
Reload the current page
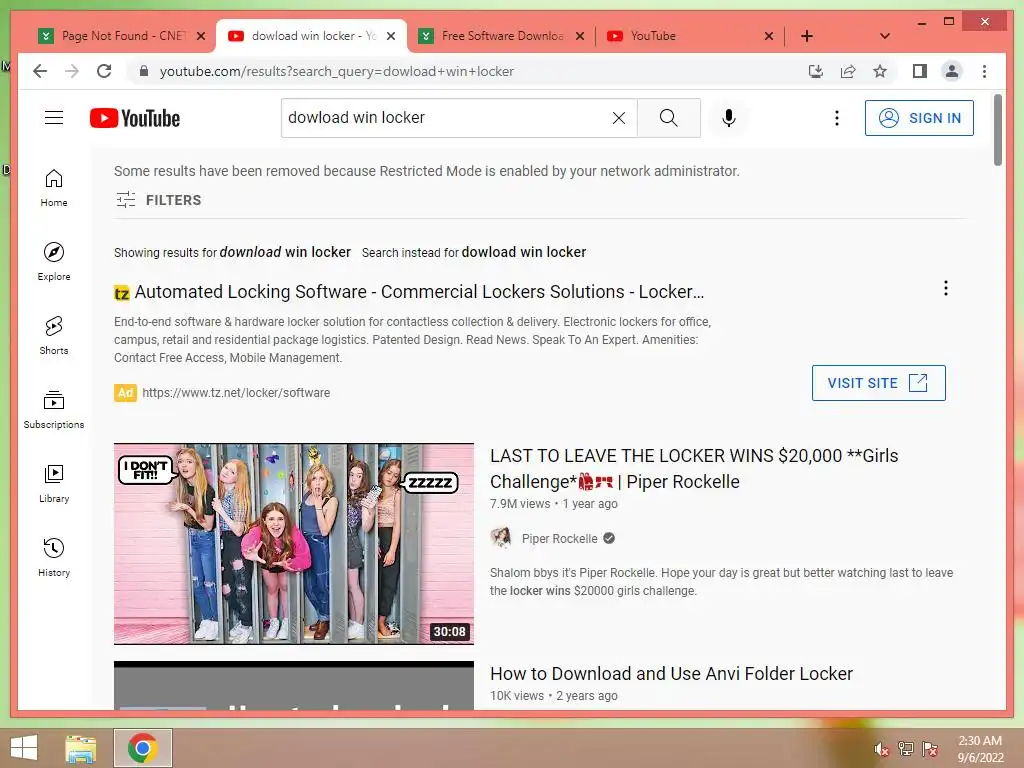(104, 71)
